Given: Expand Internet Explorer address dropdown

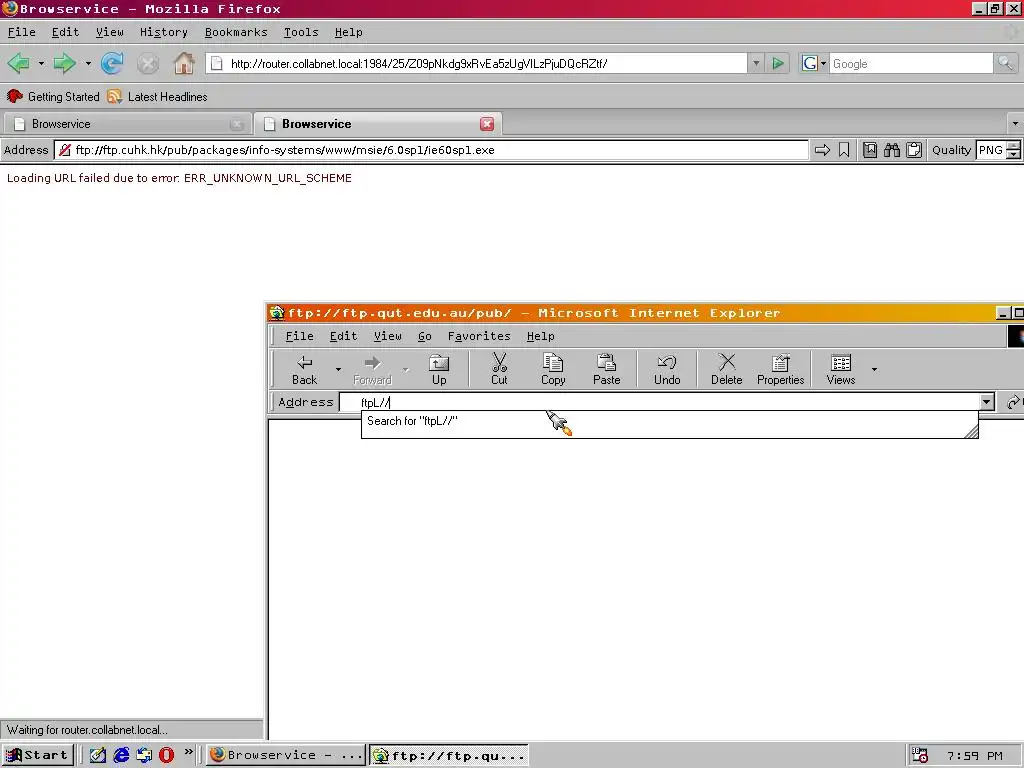Looking at the screenshot, I should 987,402.
